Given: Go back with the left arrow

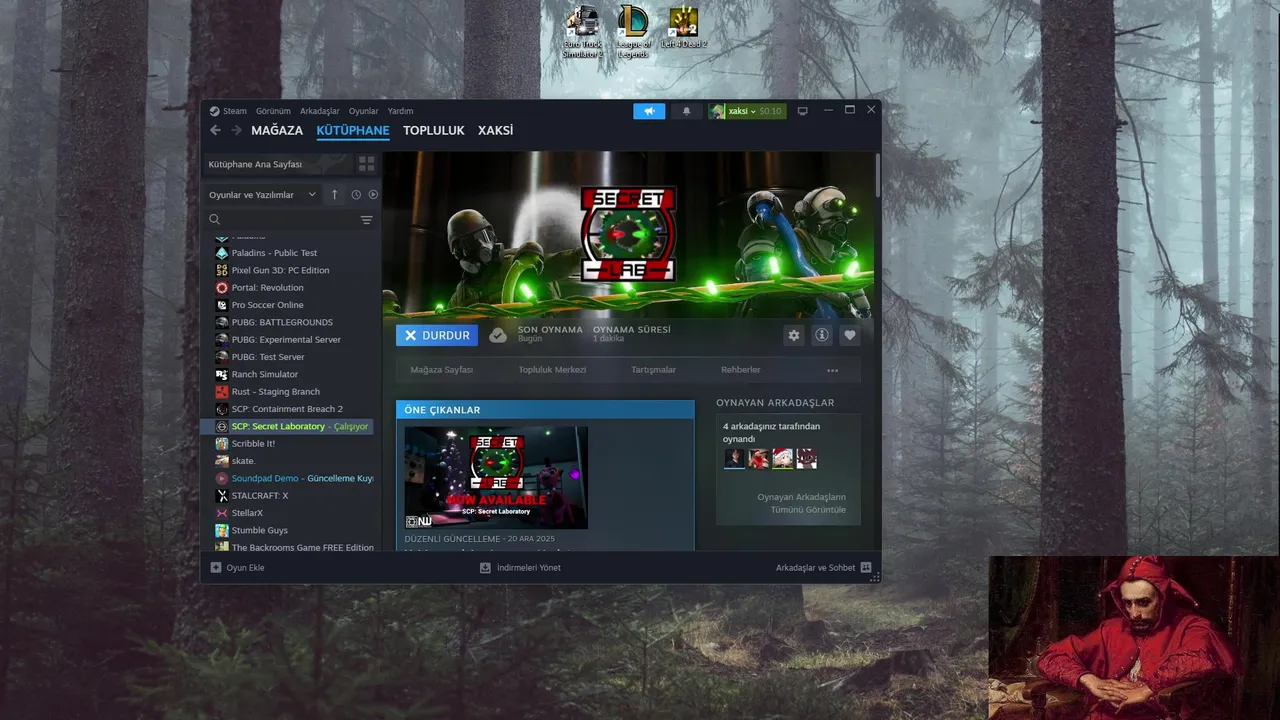Looking at the screenshot, I should pyautogui.click(x=215, y=130).
